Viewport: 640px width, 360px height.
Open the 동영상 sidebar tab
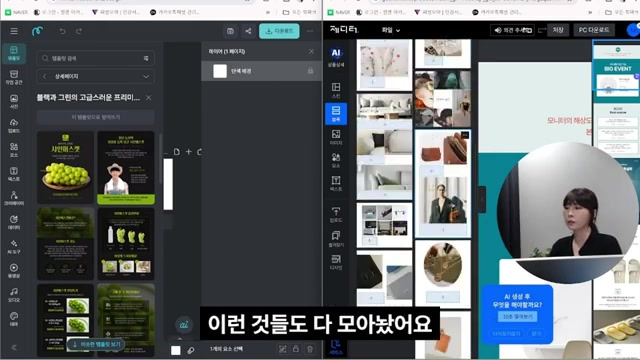[x=14, y=271]
